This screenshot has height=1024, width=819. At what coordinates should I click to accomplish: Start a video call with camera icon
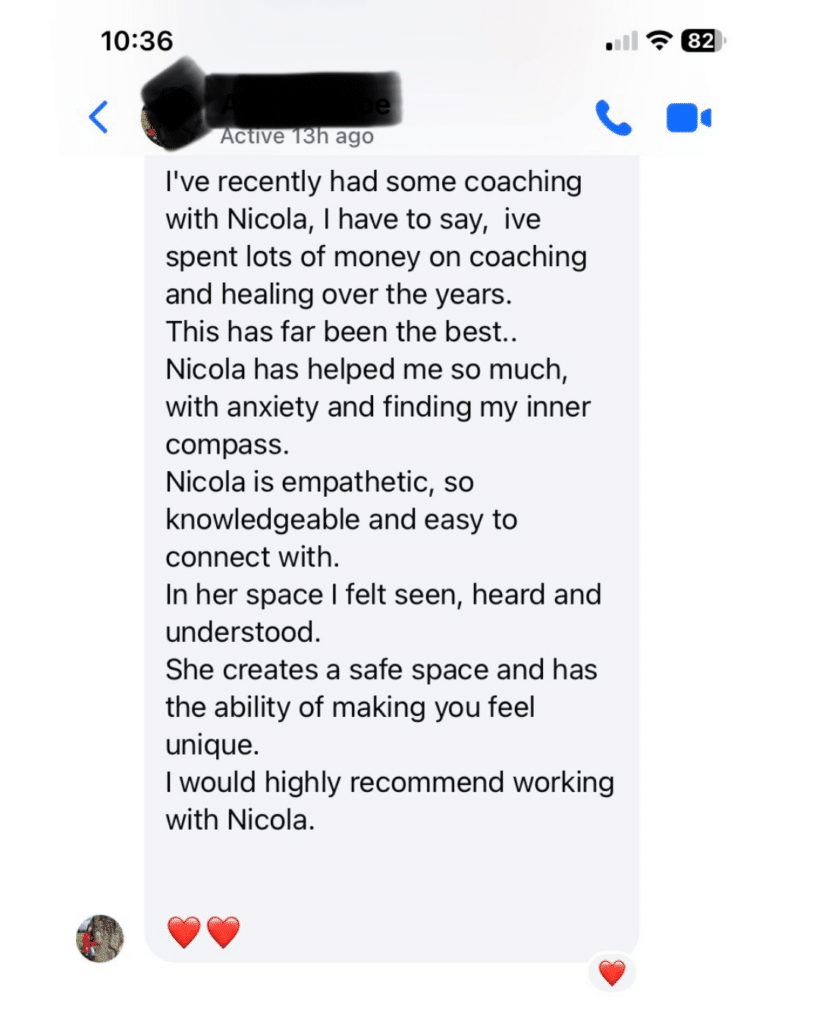point(688,118)
